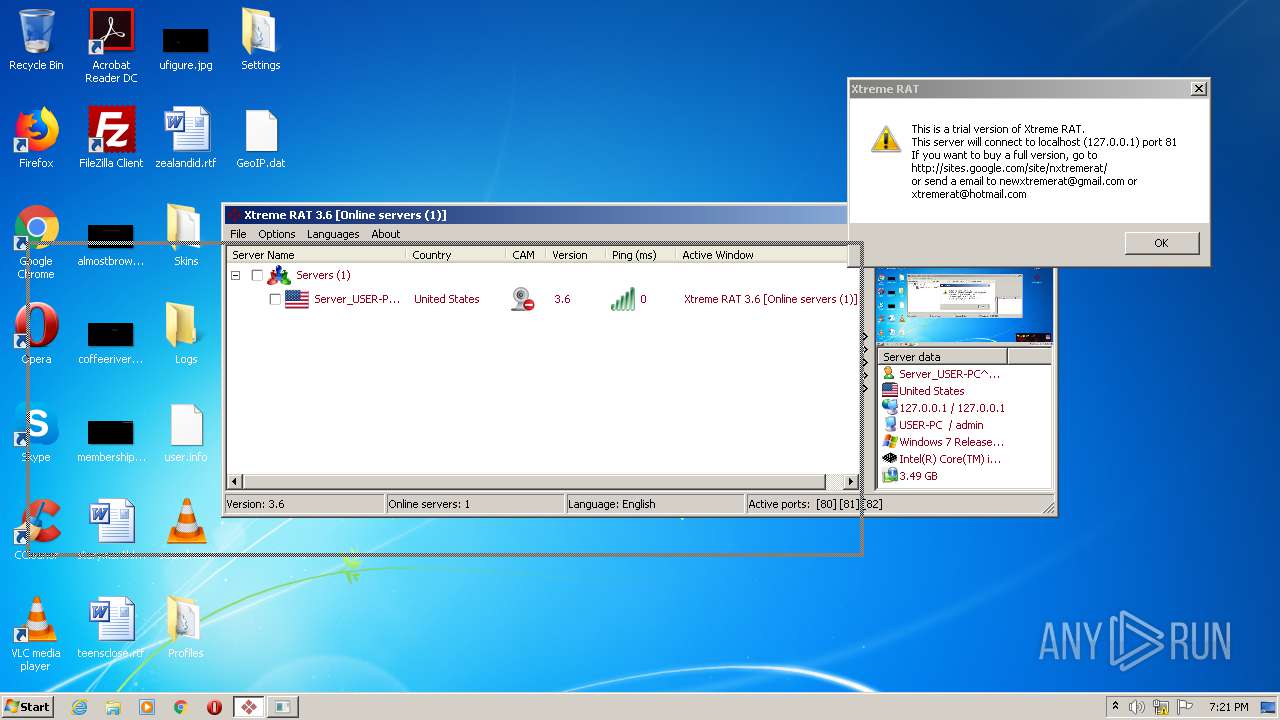1280x720 pixels.
Task: Click the server list left scroll arrow
Action: (x=235, y=481)
